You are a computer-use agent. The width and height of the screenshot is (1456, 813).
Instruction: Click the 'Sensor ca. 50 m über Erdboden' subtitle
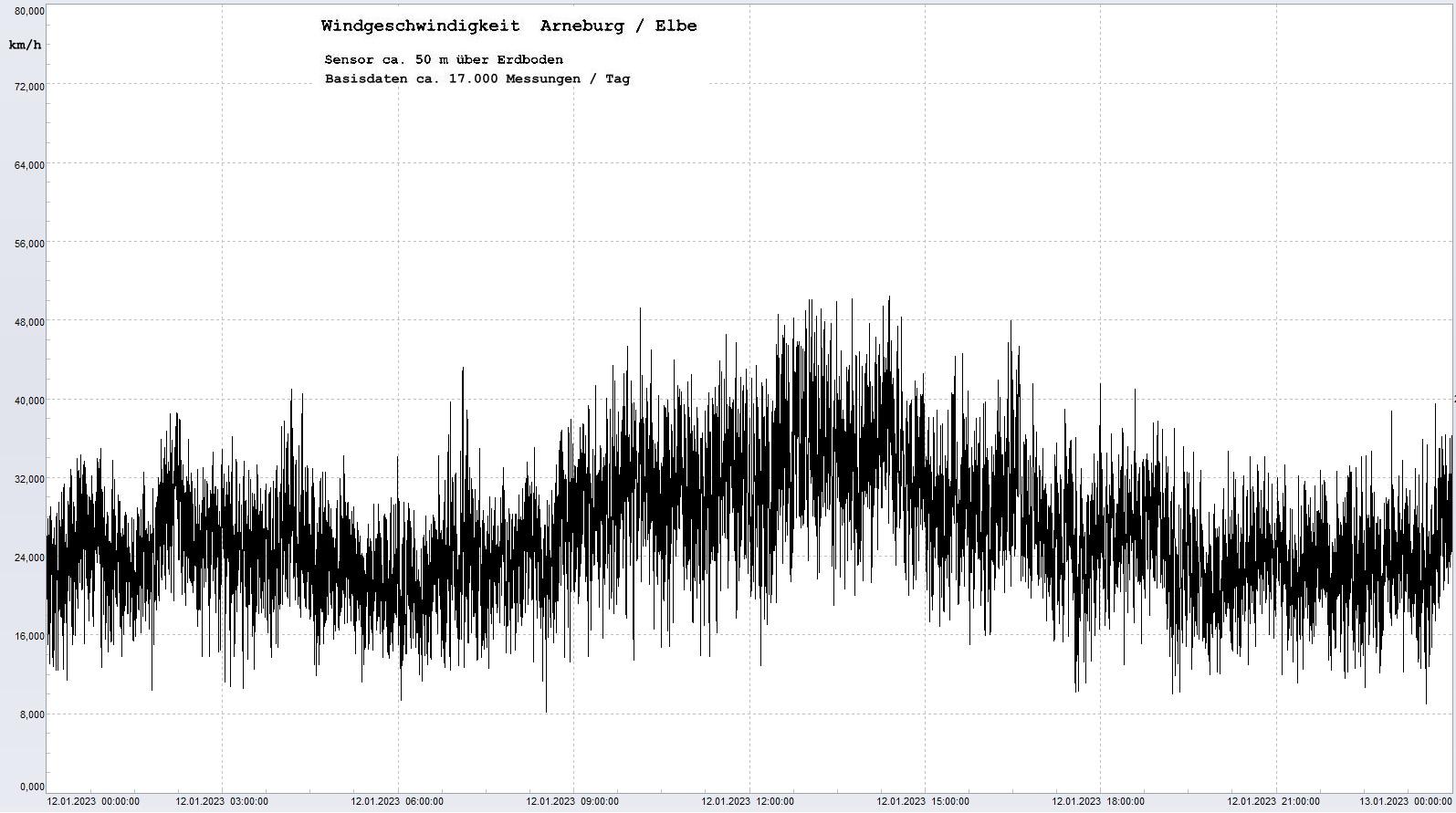444,60
